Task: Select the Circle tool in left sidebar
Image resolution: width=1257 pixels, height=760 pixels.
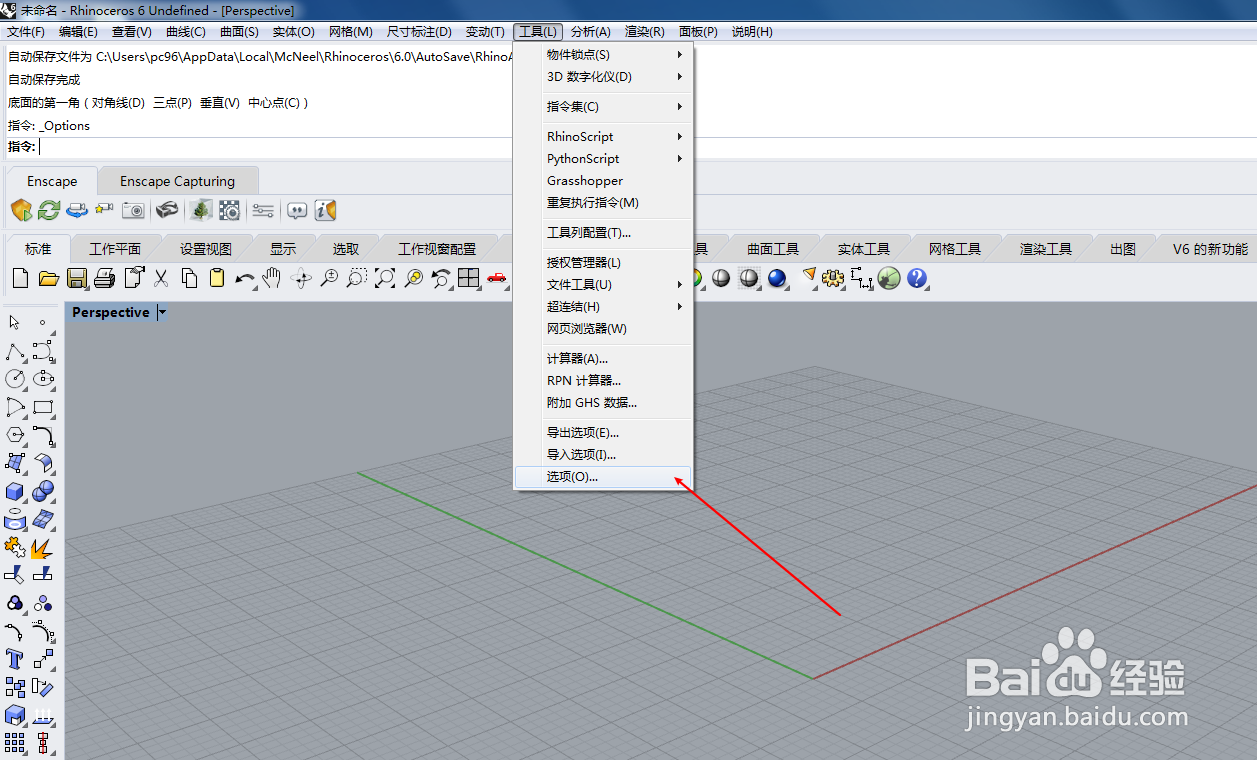Action: [x=15, y=379]
